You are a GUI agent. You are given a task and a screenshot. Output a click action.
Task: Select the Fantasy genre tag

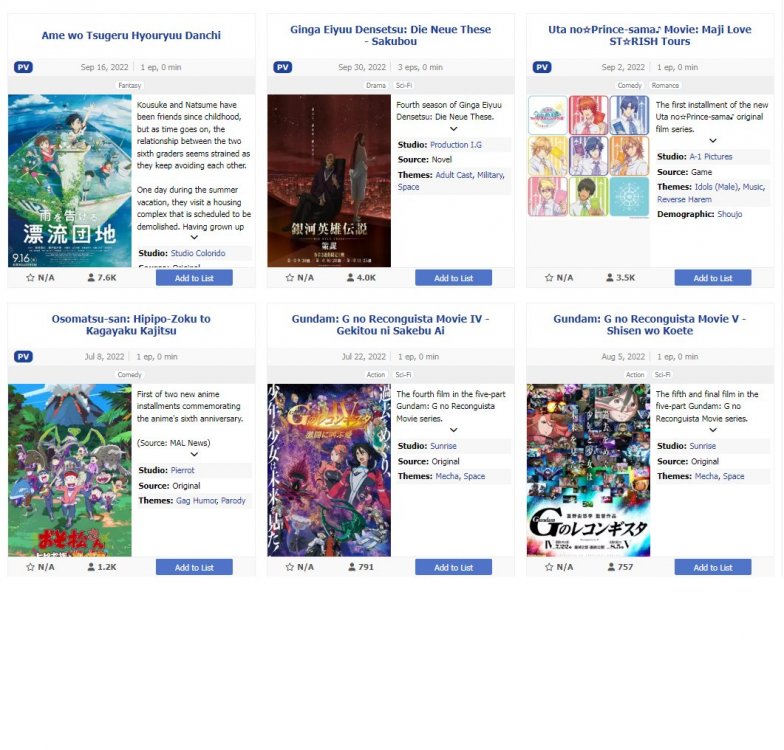pos(130,86)
